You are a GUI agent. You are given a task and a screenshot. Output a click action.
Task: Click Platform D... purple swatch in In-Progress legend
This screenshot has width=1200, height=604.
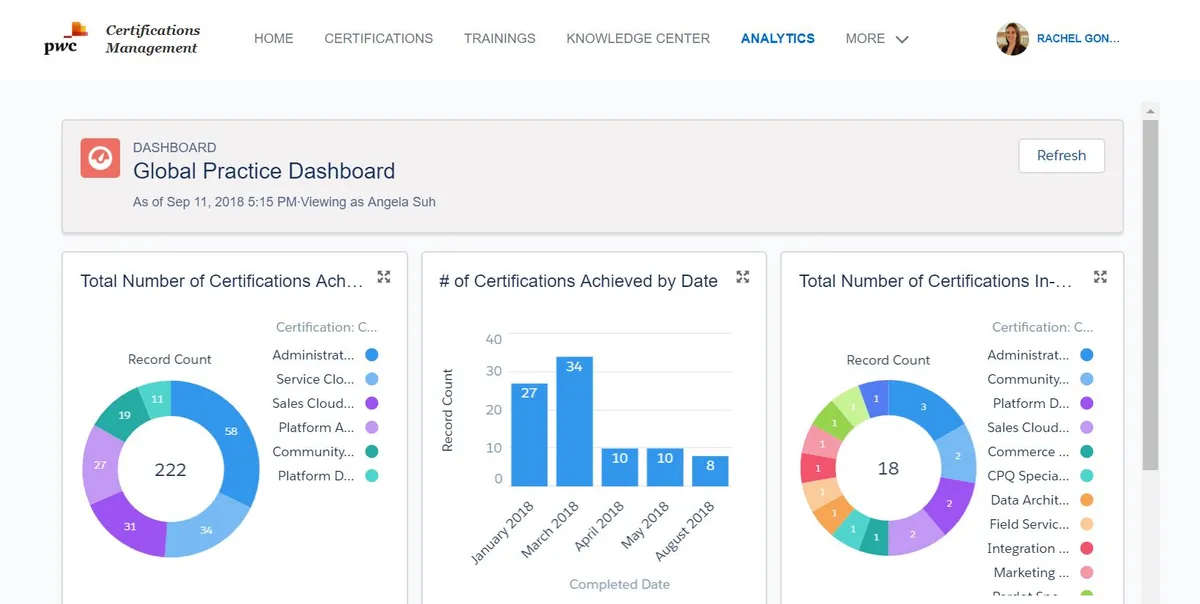(x=1087, y=403)
